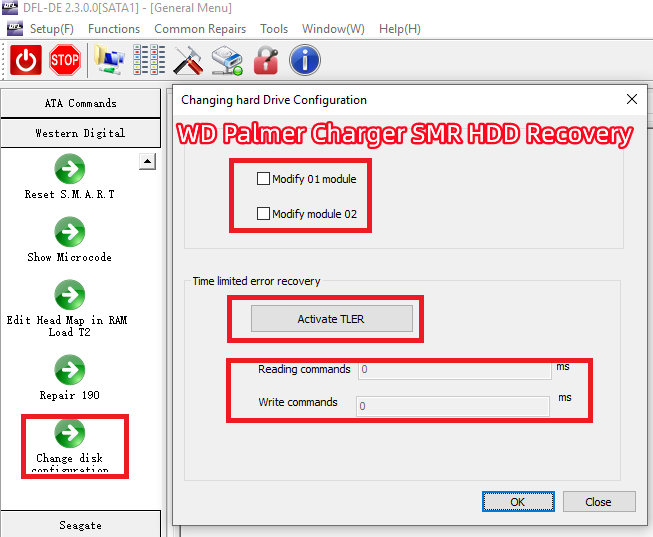Click the DFL logo beside Setup menu
The width and height of the screenshot is (653, 537).
pyautogui.click(x=15, y=28)
